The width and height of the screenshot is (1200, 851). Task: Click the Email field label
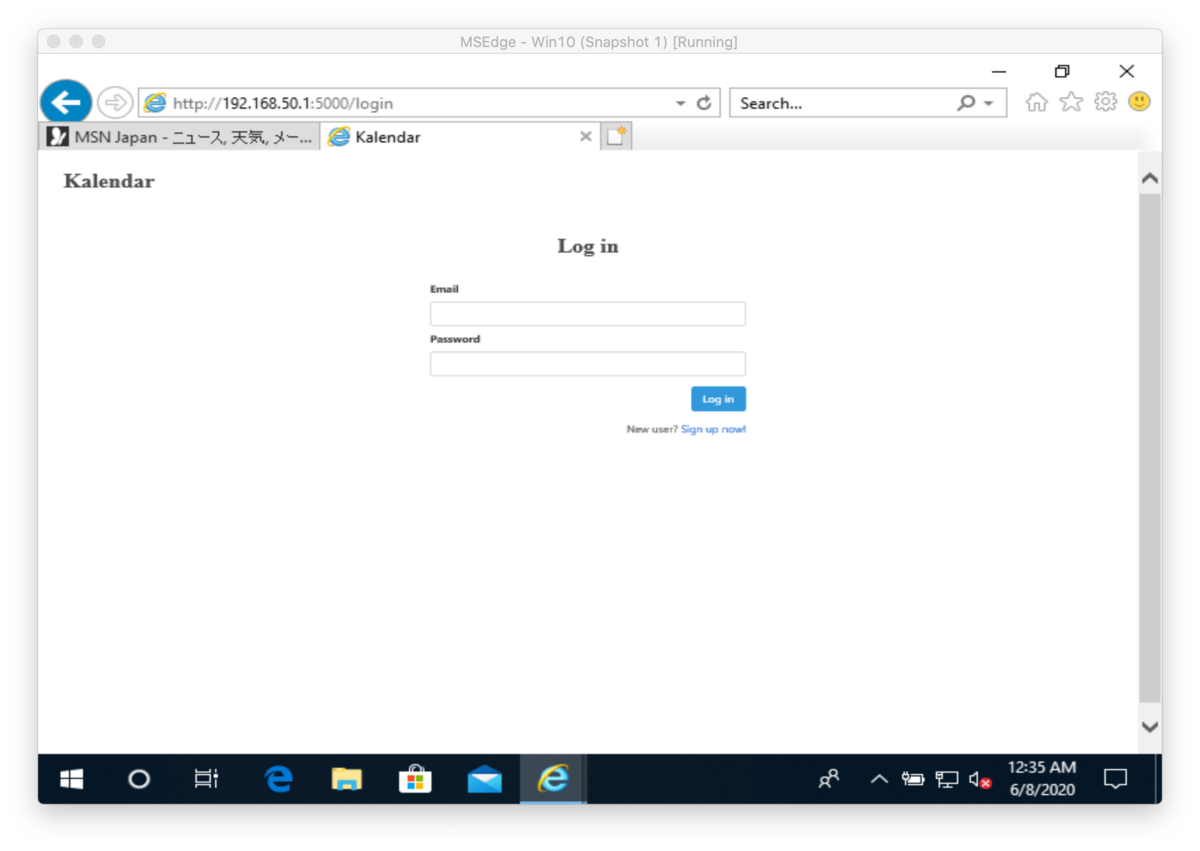[444, 289]
